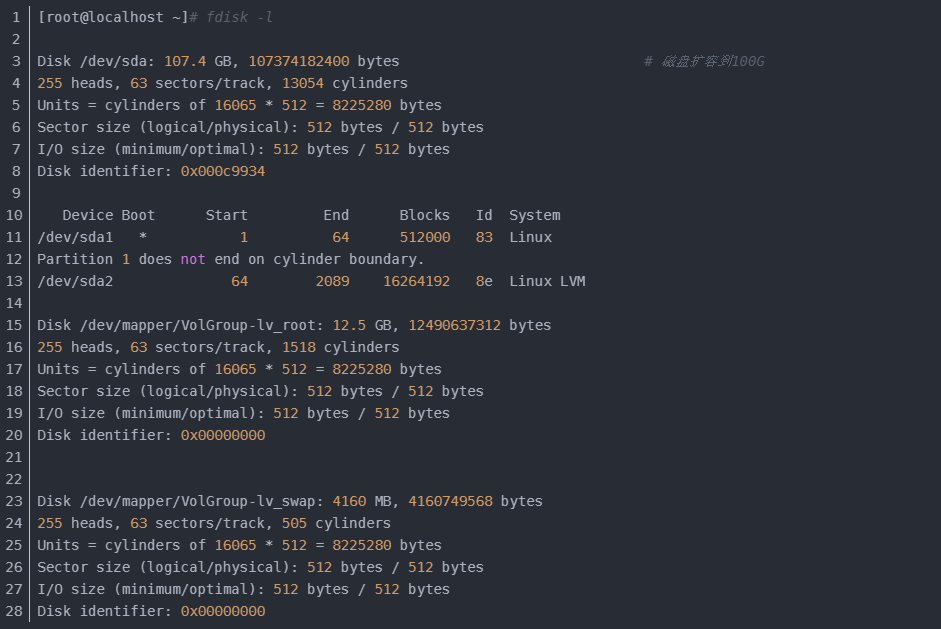
Task: Click the '/dev/sda2' device entry
Action: (75, 281)
